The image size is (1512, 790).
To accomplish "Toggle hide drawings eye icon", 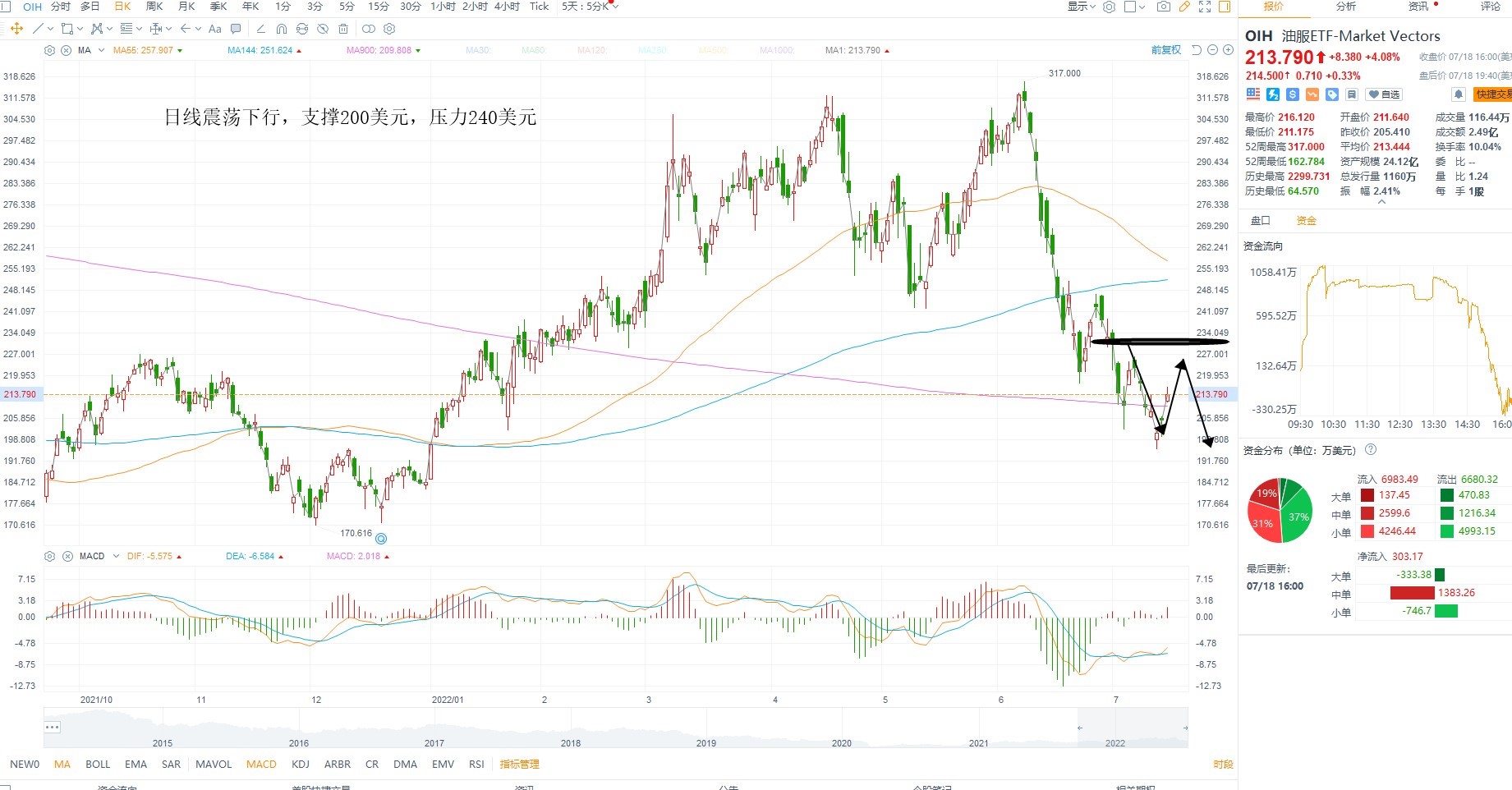I will pyautogui.click(x=323, y=29).
